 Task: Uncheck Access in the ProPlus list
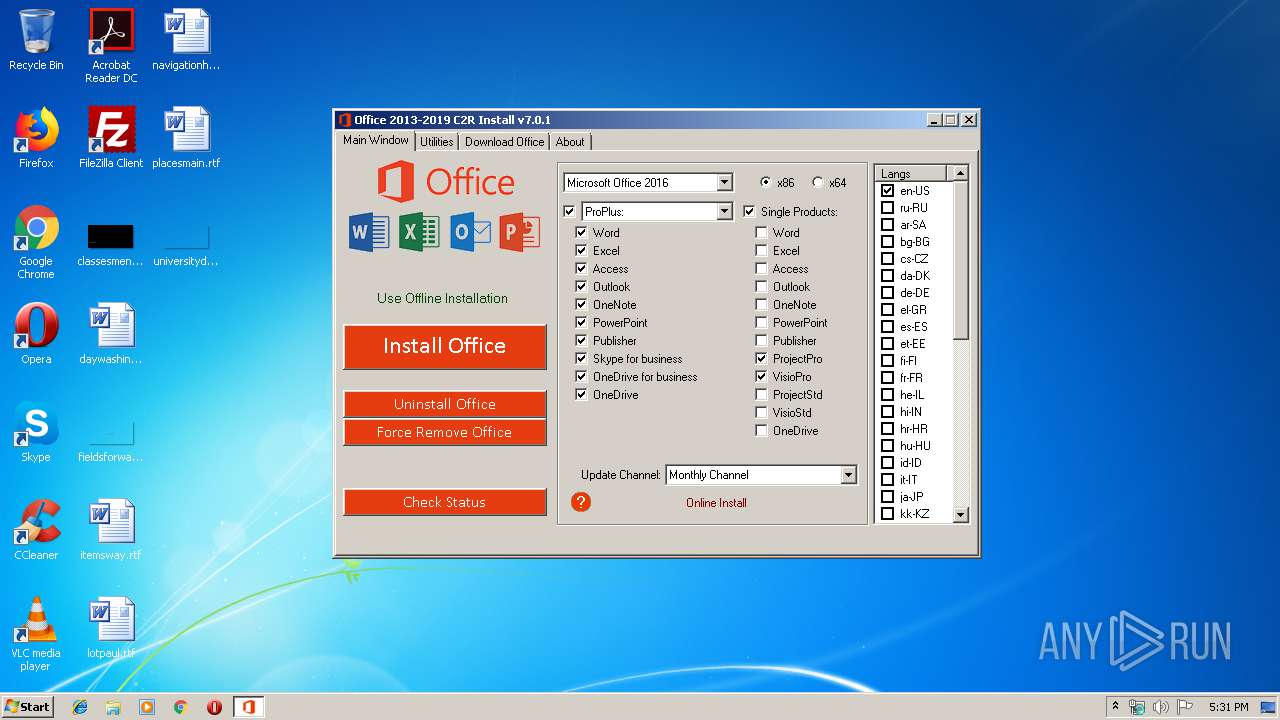581,268
